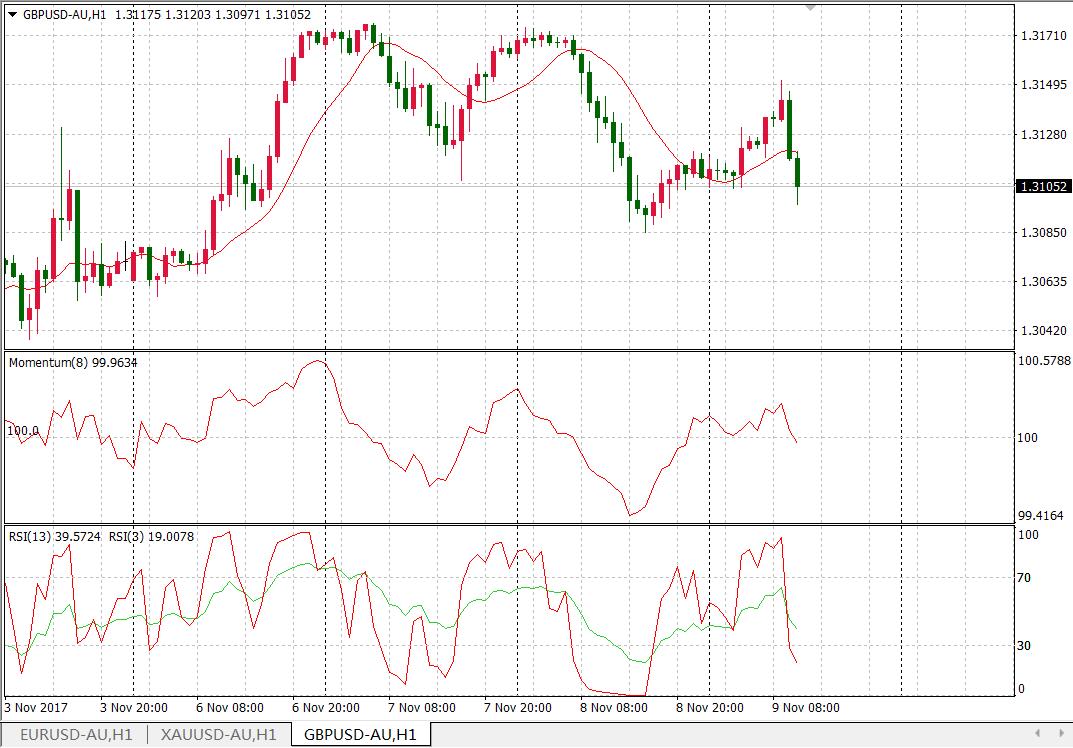1073x748 pixels.
Task: Click the RSI(13) 39.5724 label
Action: tap(55, 537)
